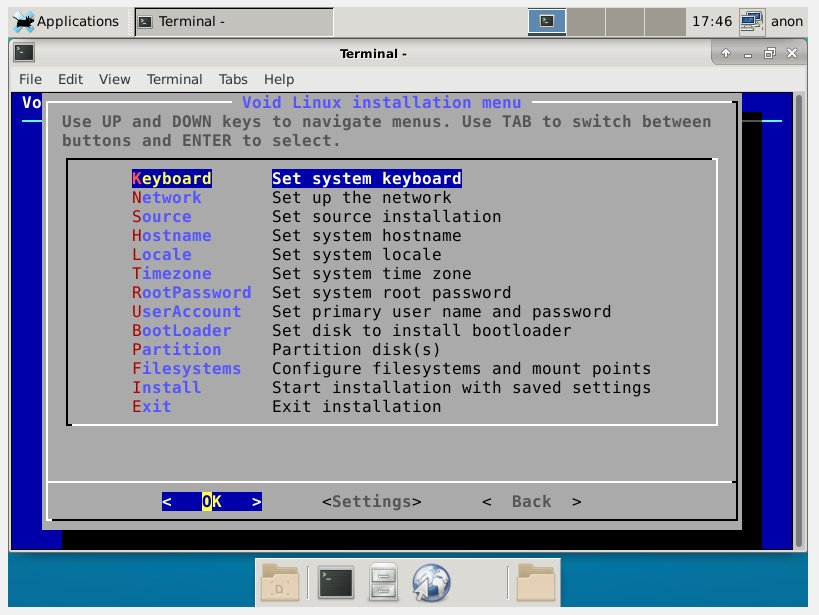819x615 pixels.
Task: Launch the web browser globe icon
Action: click(431, 583)
